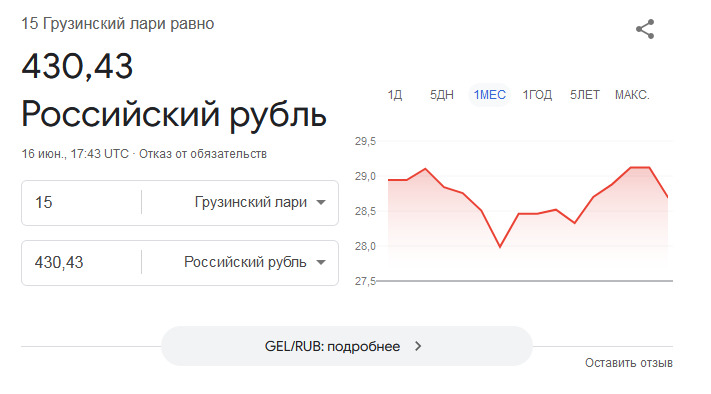The width and height of the screenshot is (711, 394).
Task: Focus the amount field containing 15
Action: click(x=82, y=202)
